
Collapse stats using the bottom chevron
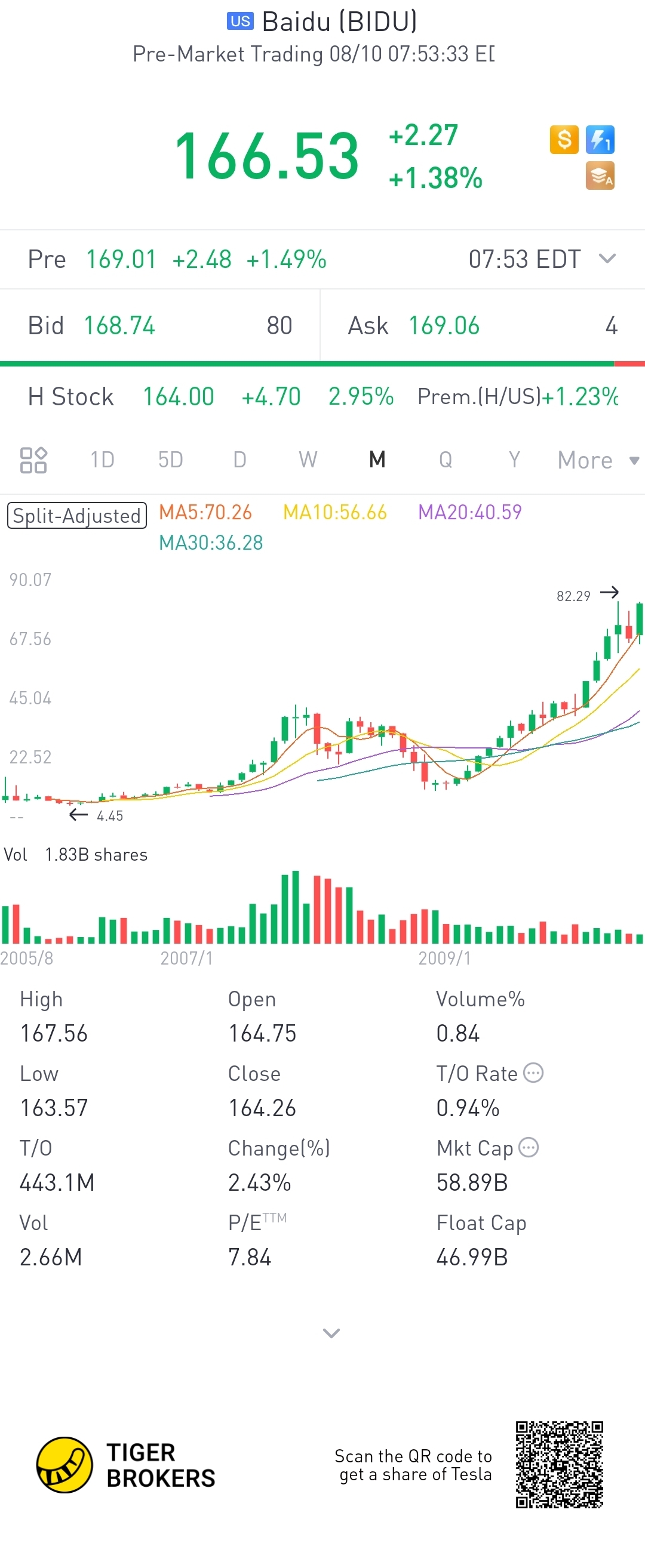pyautogui.click(x=331, y=1333)
